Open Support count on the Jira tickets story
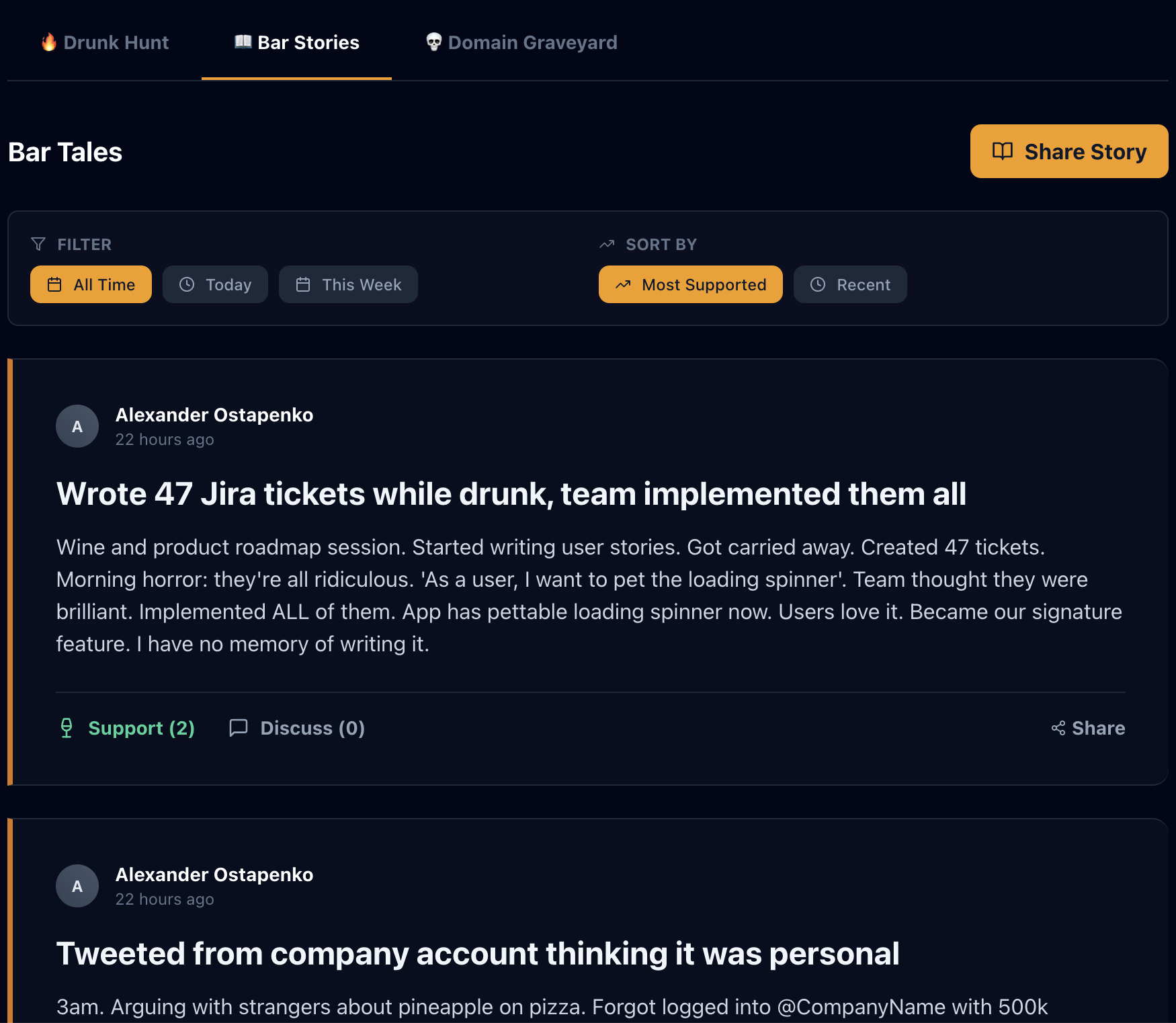 [x=141, y=728]
